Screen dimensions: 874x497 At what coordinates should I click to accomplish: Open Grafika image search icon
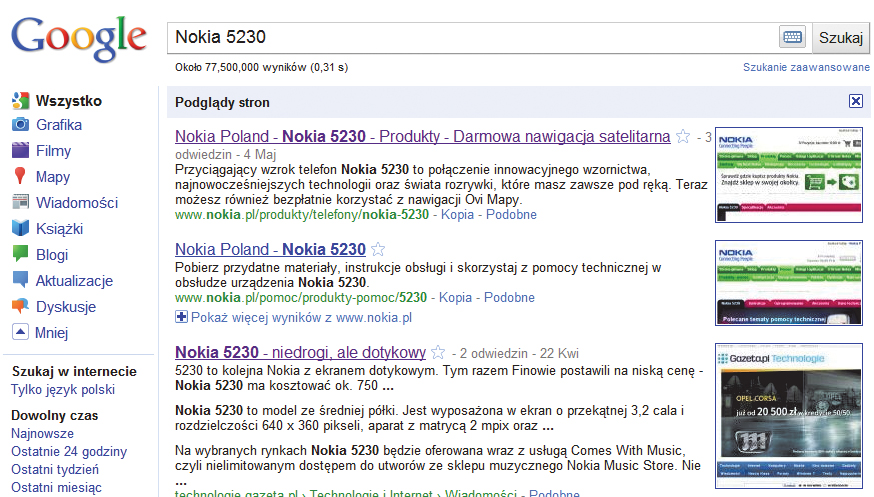coord(20,125)
